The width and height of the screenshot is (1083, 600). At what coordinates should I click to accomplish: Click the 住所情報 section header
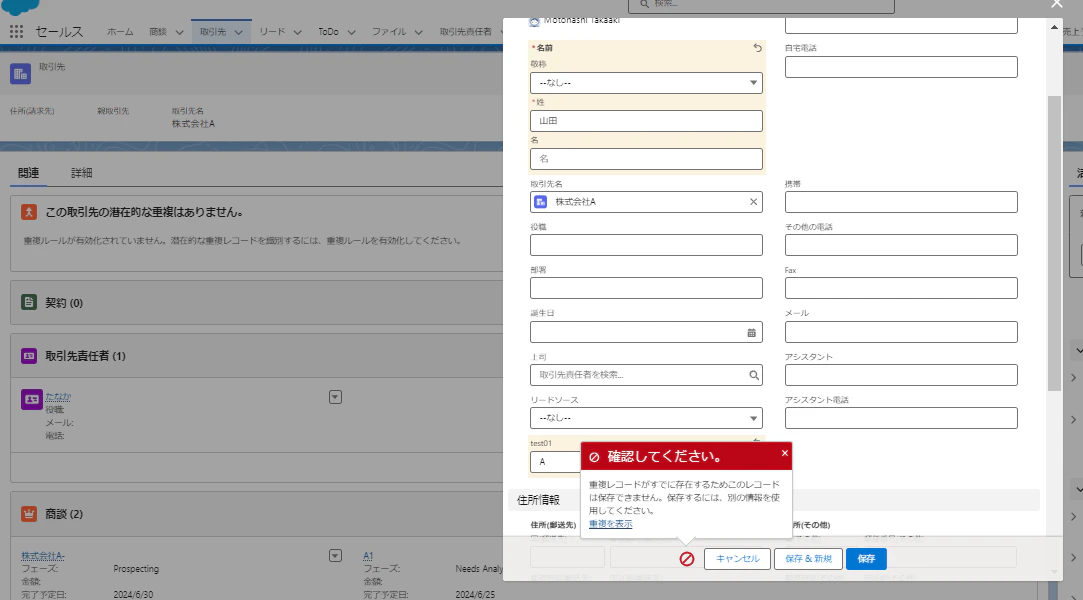pyautogui.click(x=774, y=499)
